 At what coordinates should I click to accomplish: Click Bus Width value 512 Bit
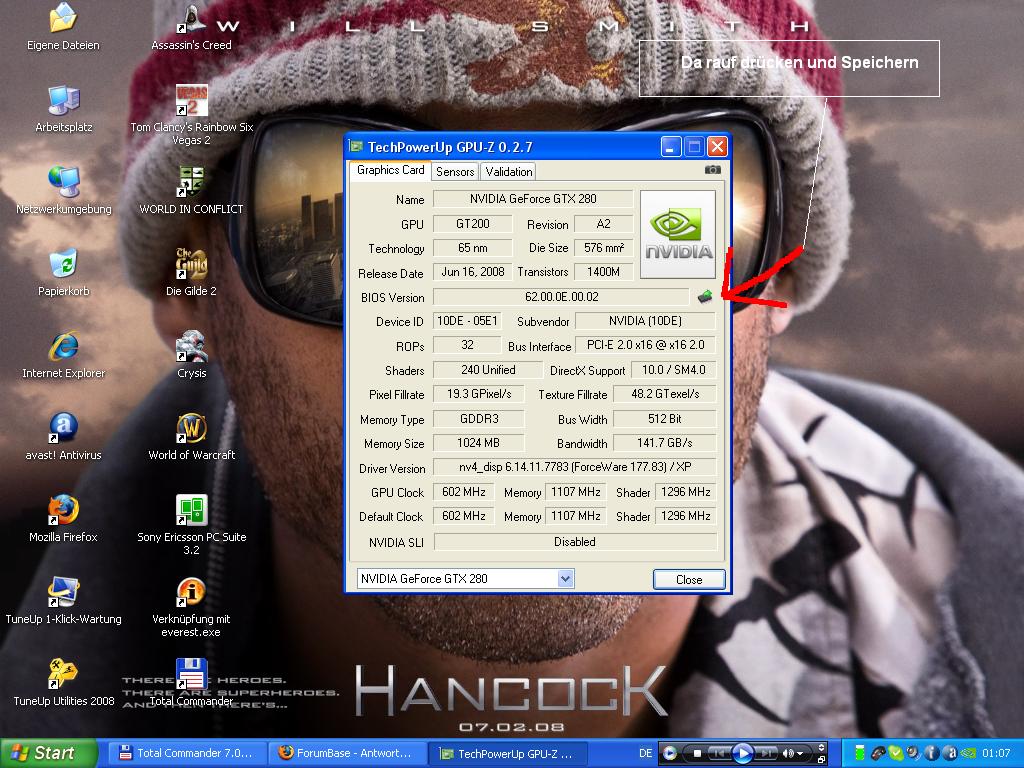tap(664, 419)
